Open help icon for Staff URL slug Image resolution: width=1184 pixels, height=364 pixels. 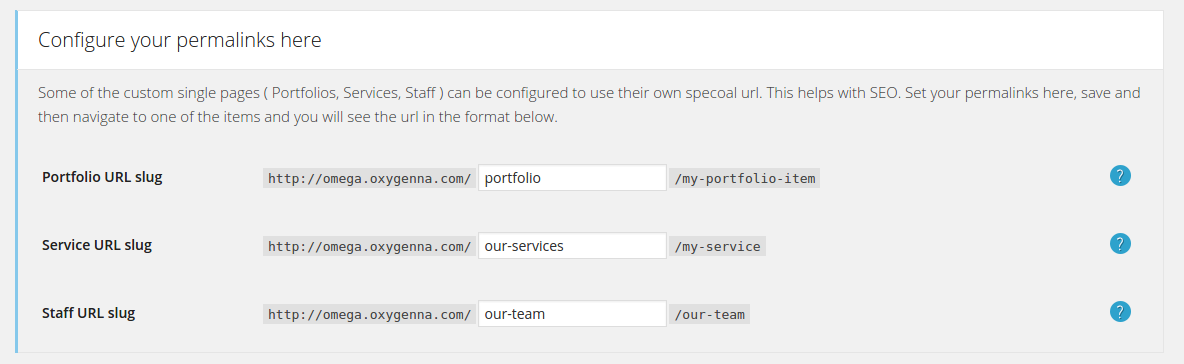1120,311
